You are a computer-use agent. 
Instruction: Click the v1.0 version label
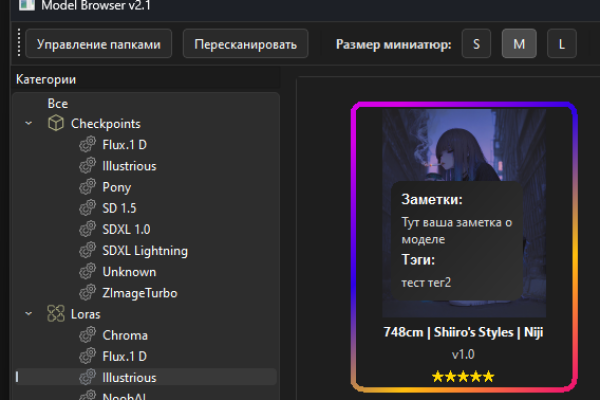tap(463, 354)
